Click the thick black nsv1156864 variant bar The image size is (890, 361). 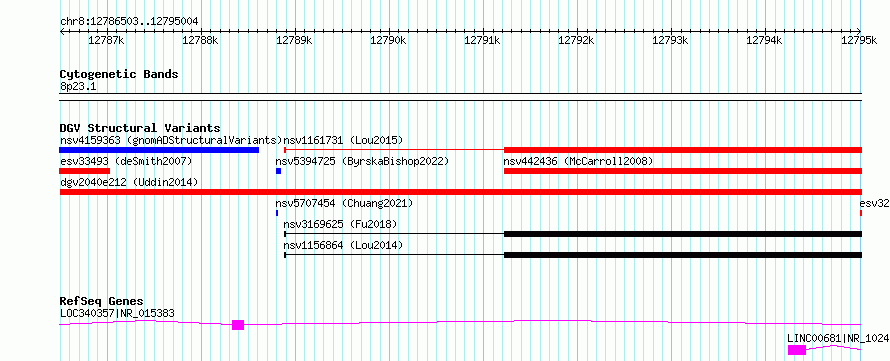tap(683, 255)
